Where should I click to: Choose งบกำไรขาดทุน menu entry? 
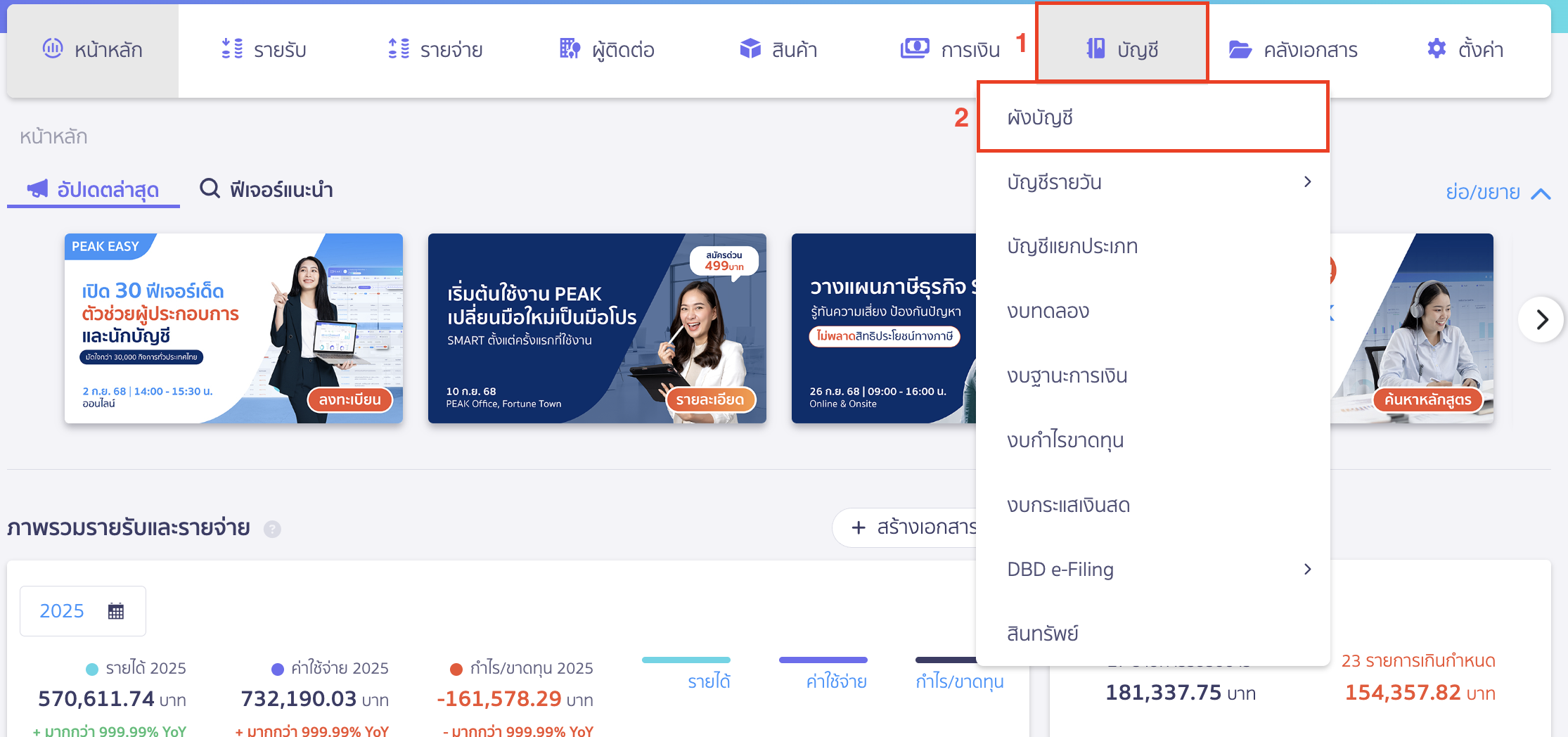click(x=1153, y=440)
